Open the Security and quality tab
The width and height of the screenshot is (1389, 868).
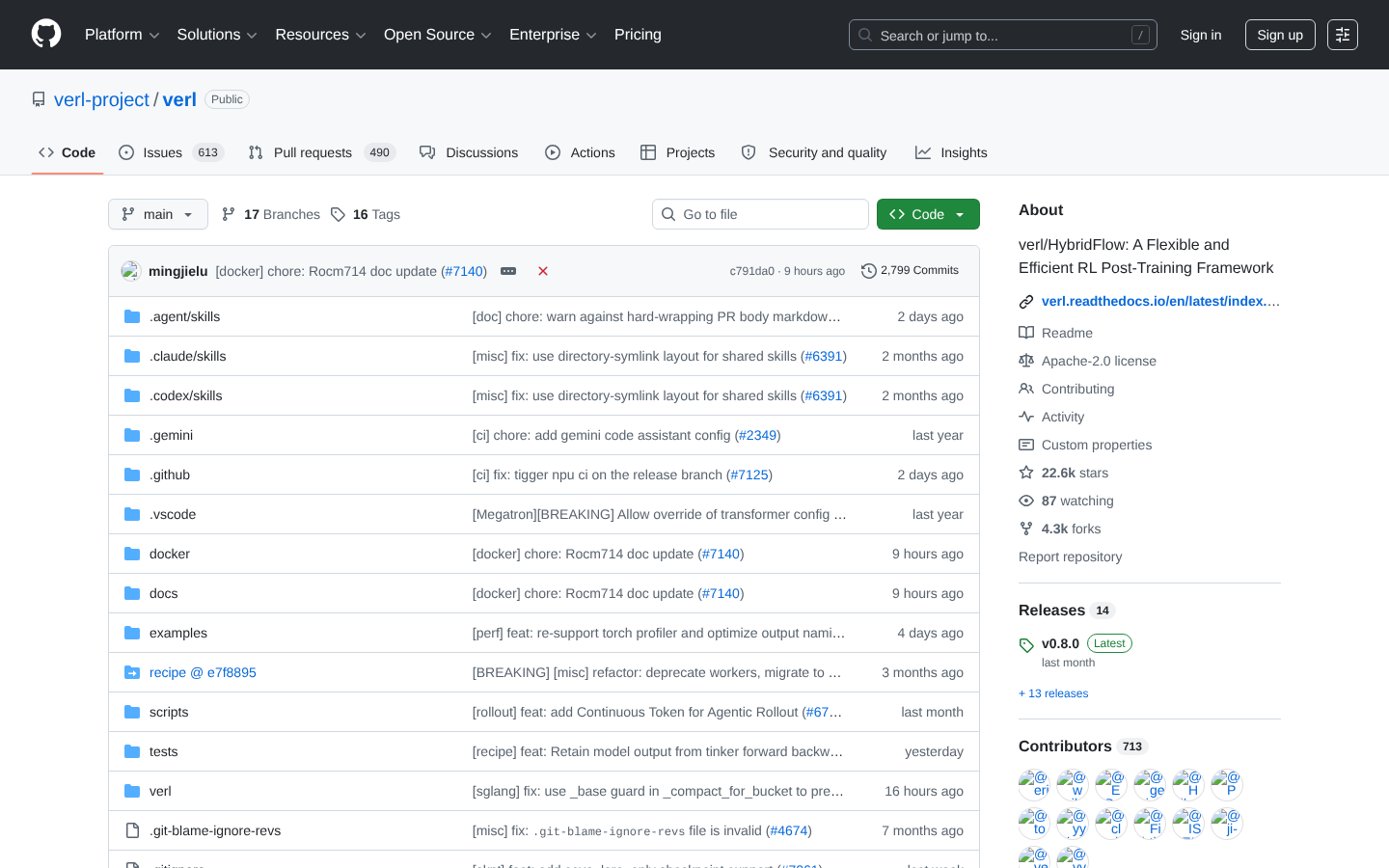coord(814,152)
